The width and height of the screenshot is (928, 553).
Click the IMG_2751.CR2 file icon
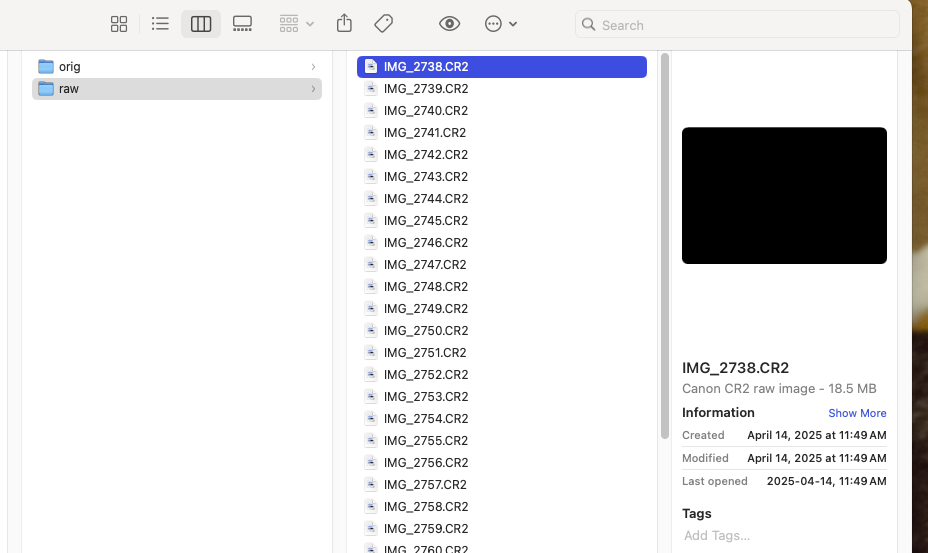(370, 352)
